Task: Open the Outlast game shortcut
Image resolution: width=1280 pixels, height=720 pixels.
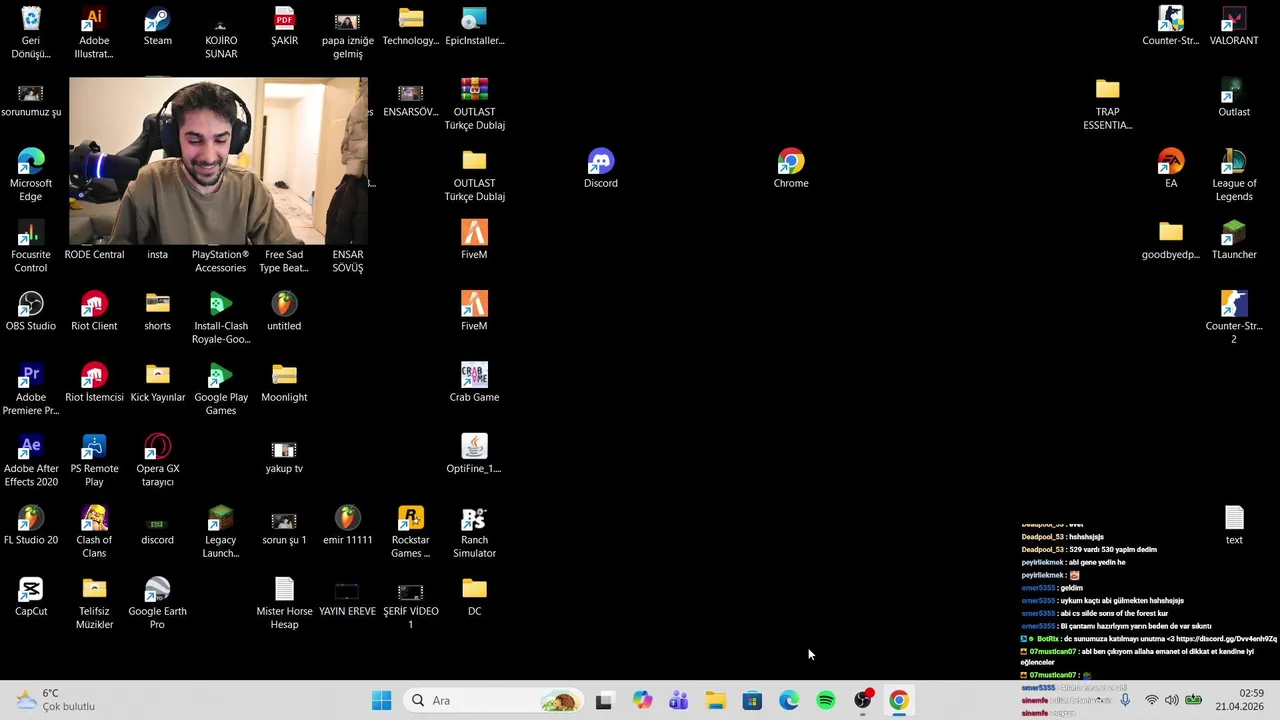Action: click(1234, 97)
